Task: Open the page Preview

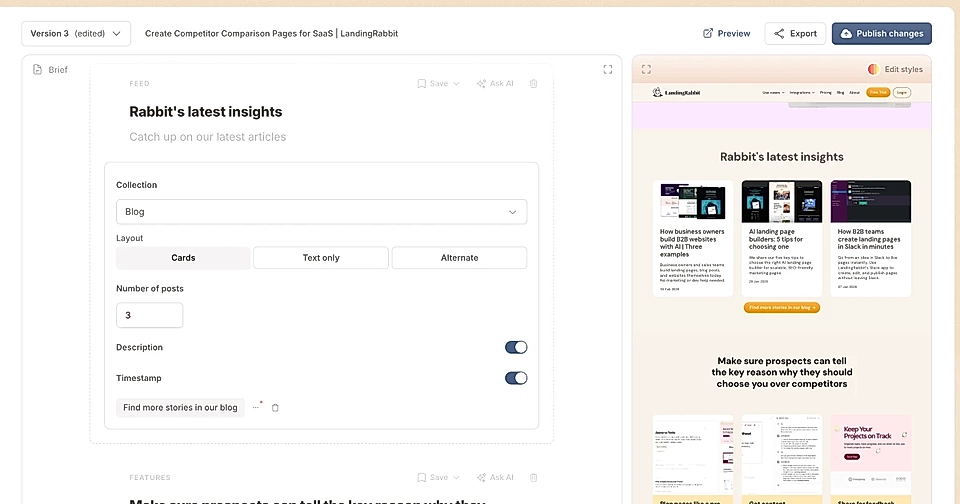Action: click(x=726, y=34)
